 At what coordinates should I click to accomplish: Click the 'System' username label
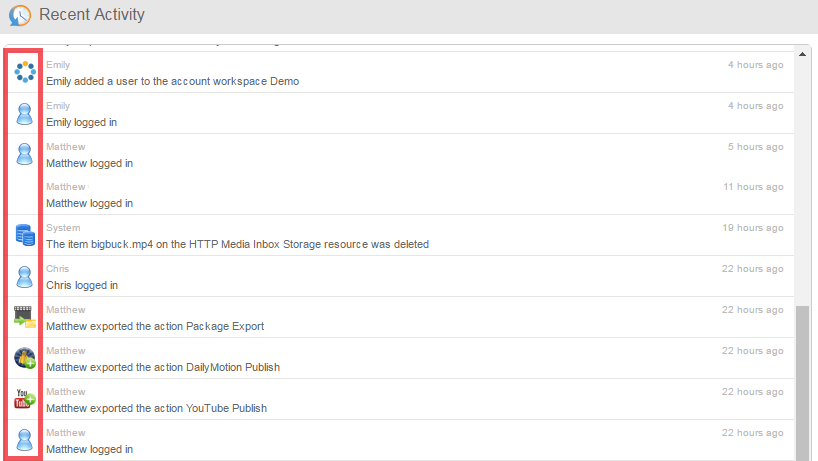coord(63,228)
